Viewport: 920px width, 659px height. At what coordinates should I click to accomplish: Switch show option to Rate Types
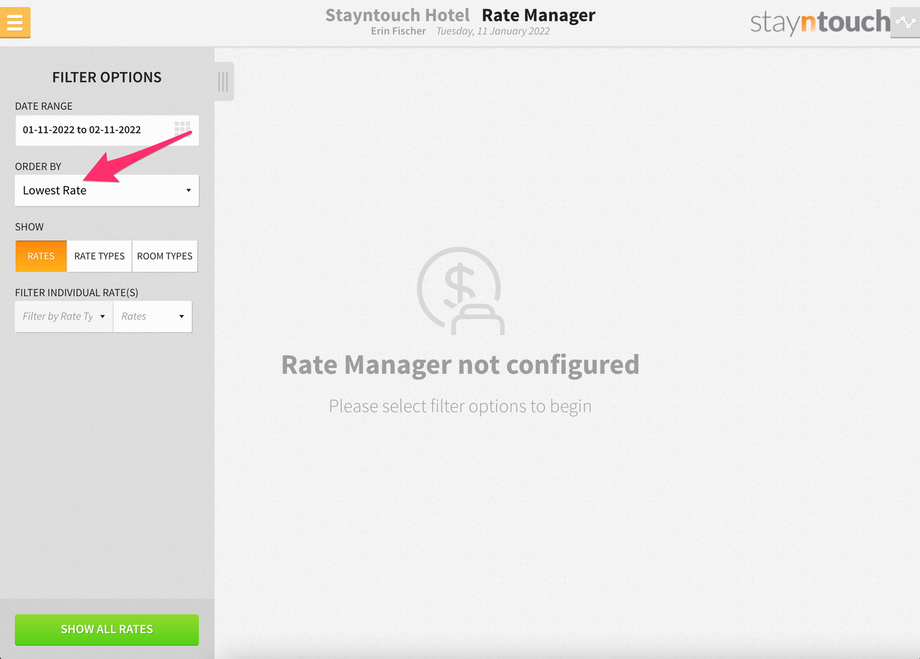(99, 256)
